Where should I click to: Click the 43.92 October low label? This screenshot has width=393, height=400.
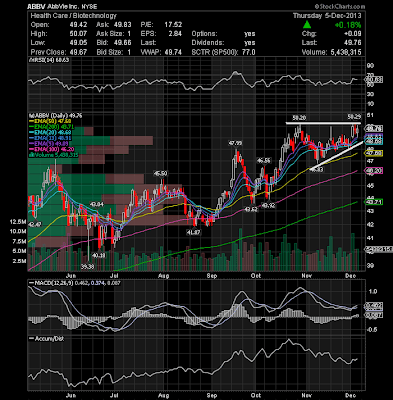[268, 206]
